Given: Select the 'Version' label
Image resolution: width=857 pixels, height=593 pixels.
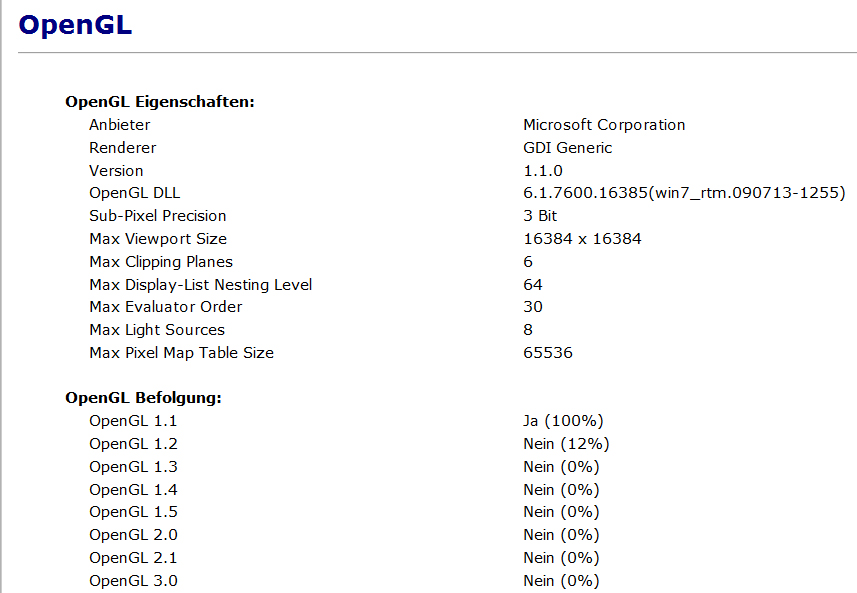Looking at the screenshot, I should tap(116, 171).
